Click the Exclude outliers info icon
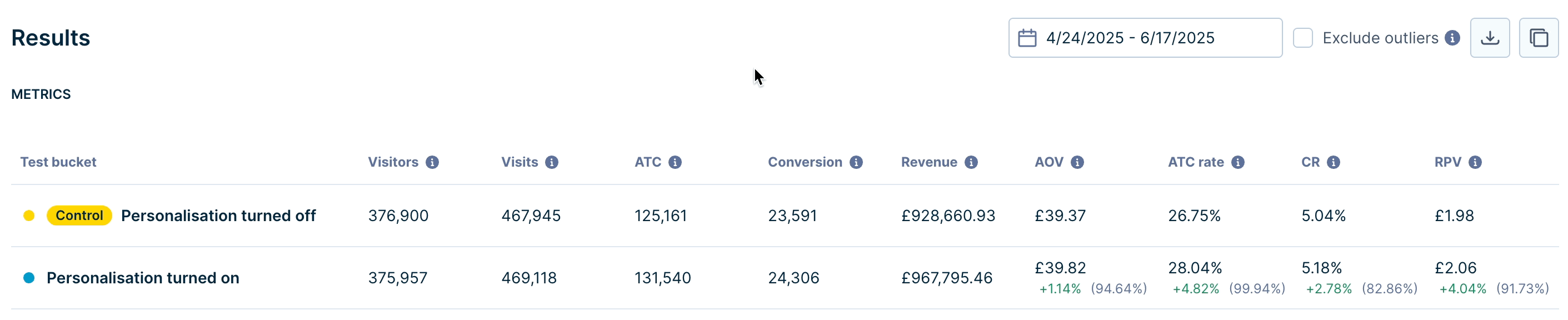 (1452, 38)
